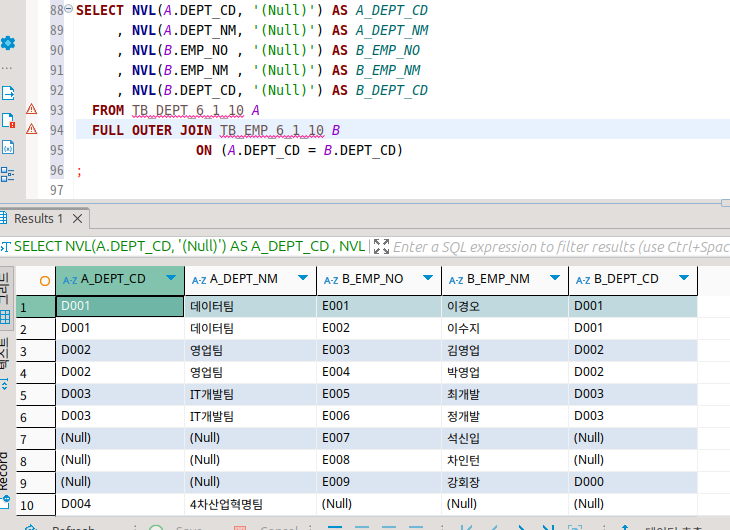Switch to the Results 1 tab

37,218
